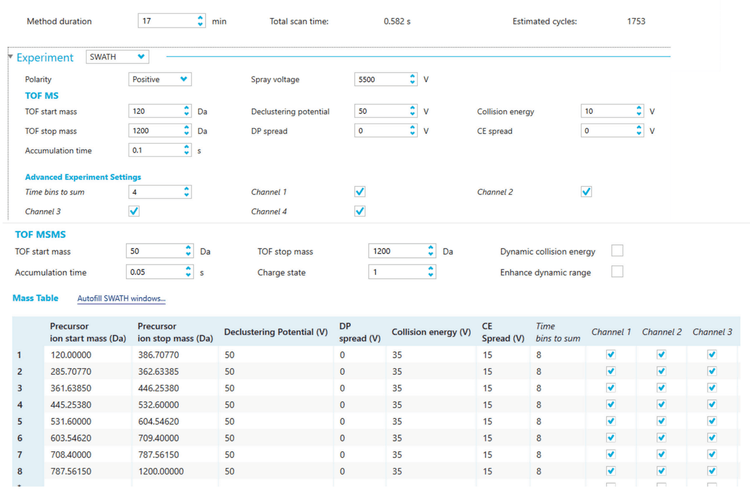Increase Declustering potential stepper value
Screen dimensions: 750x494
tap(411, 108)
